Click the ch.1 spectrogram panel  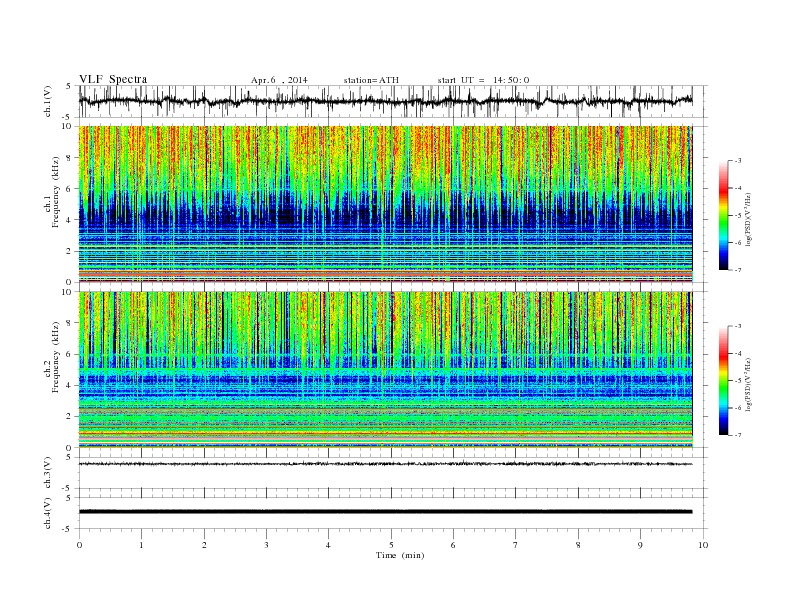(x=386, y=204)
